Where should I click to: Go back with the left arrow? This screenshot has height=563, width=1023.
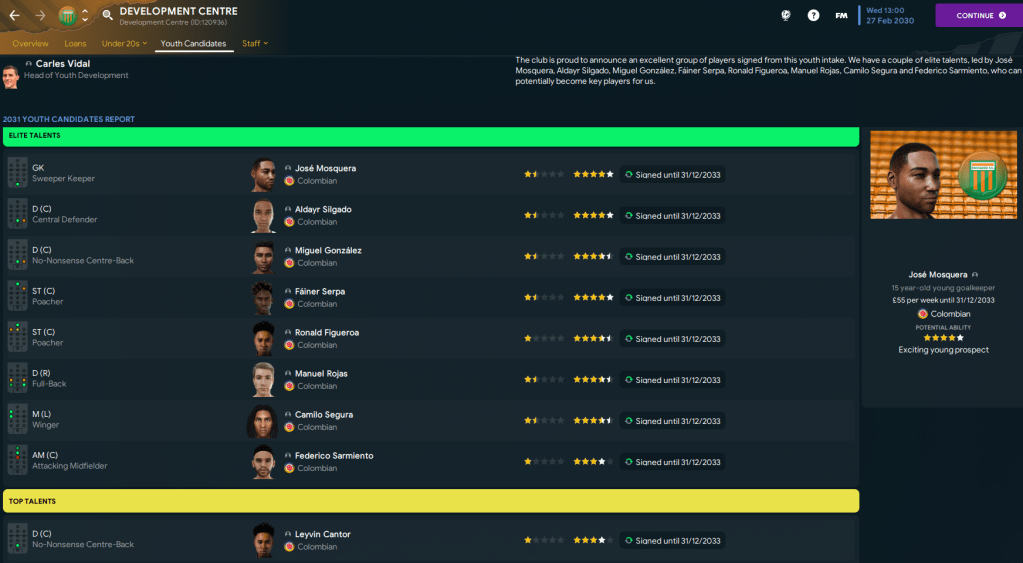(14, 16)
